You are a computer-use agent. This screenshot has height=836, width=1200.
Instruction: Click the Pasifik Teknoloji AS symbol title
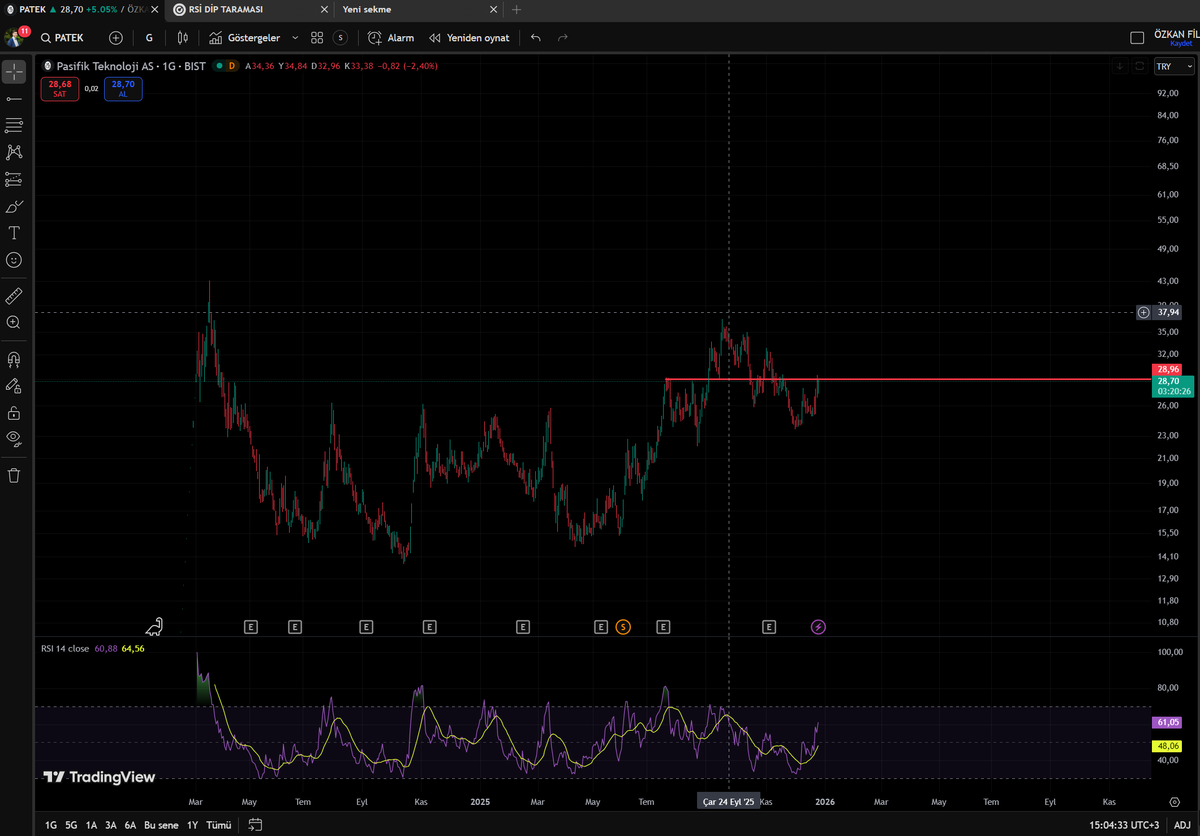(x=131, y=66)
